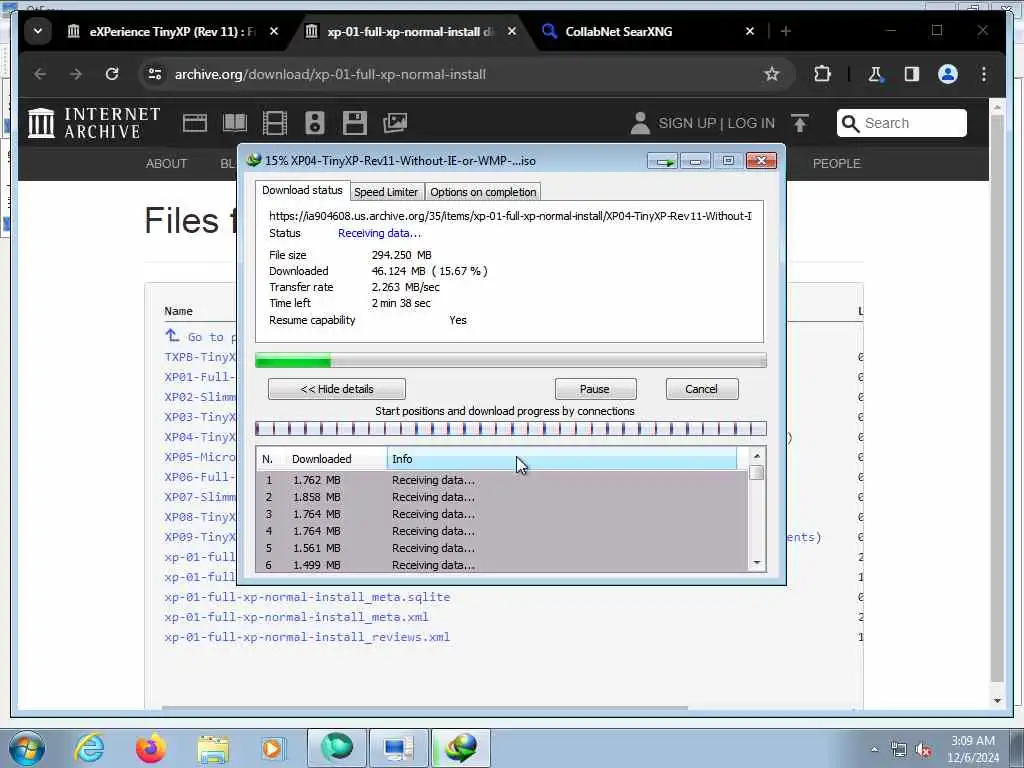Pause the download
Screen dimensions: 1024x768
tap(595, 389)
